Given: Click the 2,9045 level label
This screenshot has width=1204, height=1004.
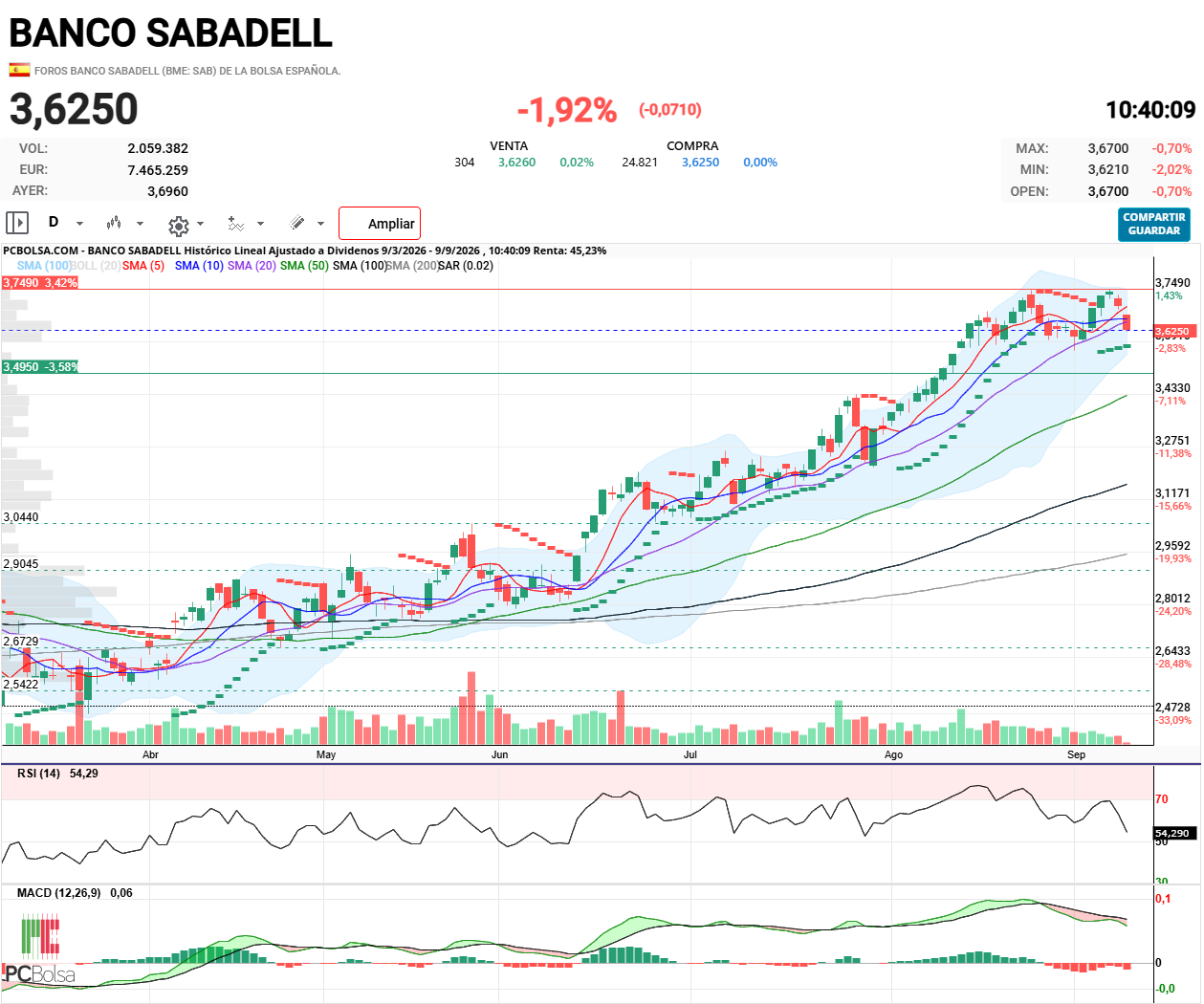Looking at the screenshot, I should pyautogui.click(x=21, y=564).
